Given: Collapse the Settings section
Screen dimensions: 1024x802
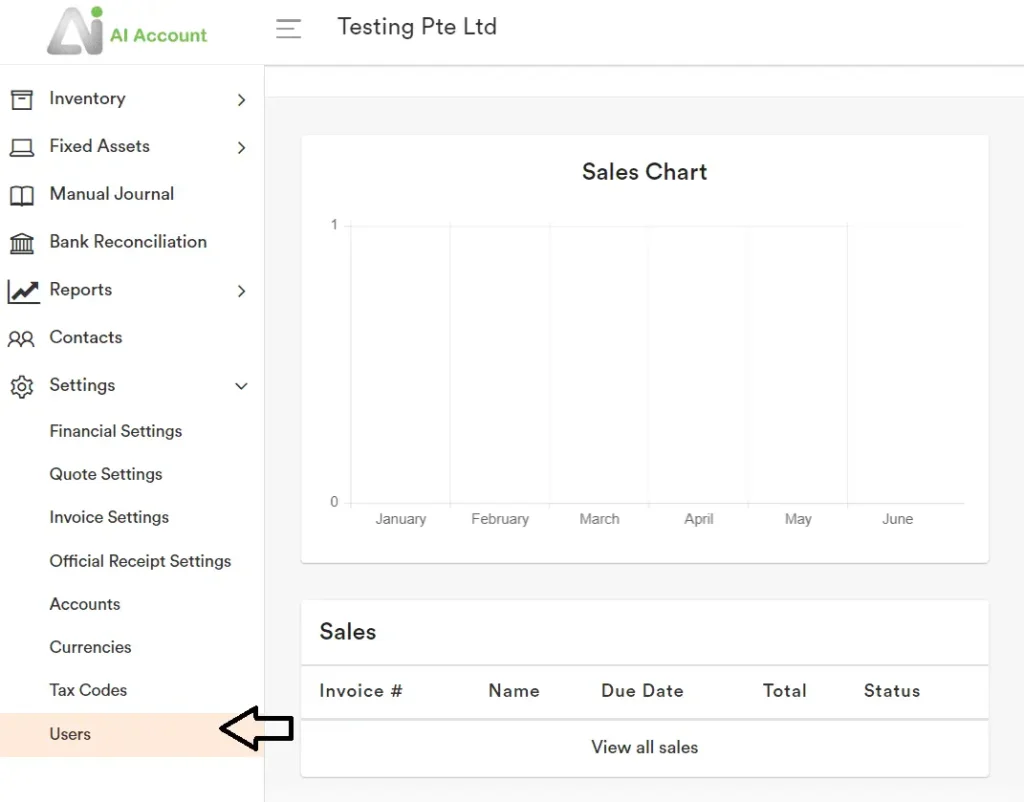Looking at the screenshot, I should point(241,386).
